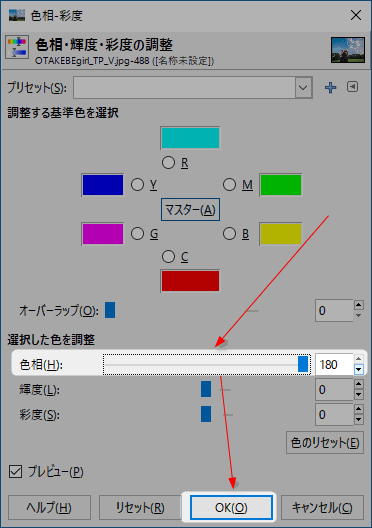Viewport: 372px width, 528px height.
Task: Decrease the 色相 value with the down arrow
Action: coord(359,369)
